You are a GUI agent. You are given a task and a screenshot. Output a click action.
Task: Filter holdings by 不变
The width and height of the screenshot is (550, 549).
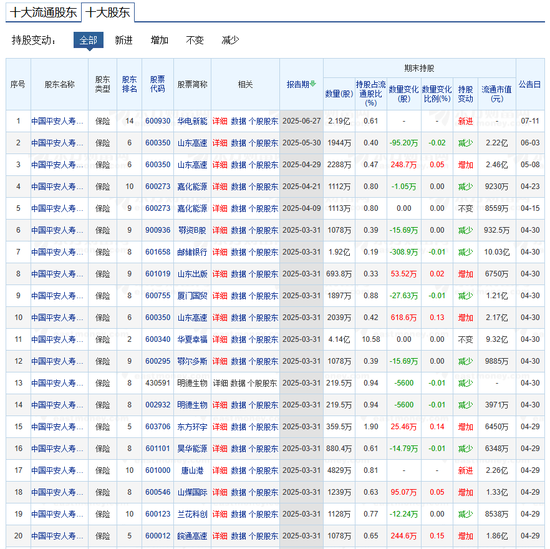(x=195, y=40)
